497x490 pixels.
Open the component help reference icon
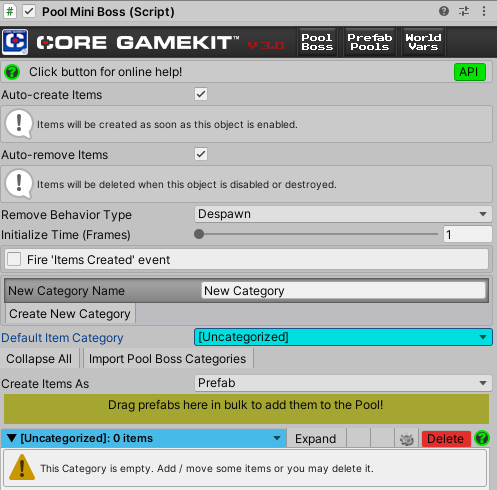tap(444, 11)
